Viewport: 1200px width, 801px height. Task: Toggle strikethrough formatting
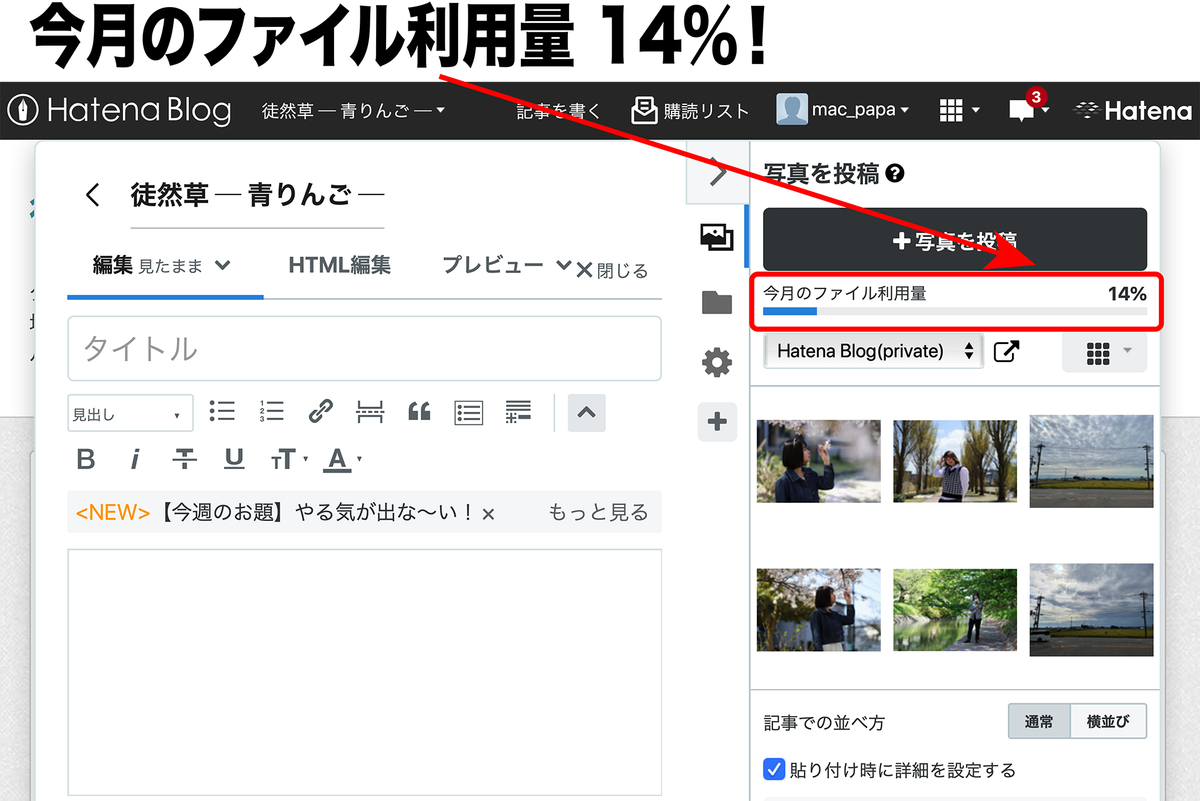pos(184,460)
